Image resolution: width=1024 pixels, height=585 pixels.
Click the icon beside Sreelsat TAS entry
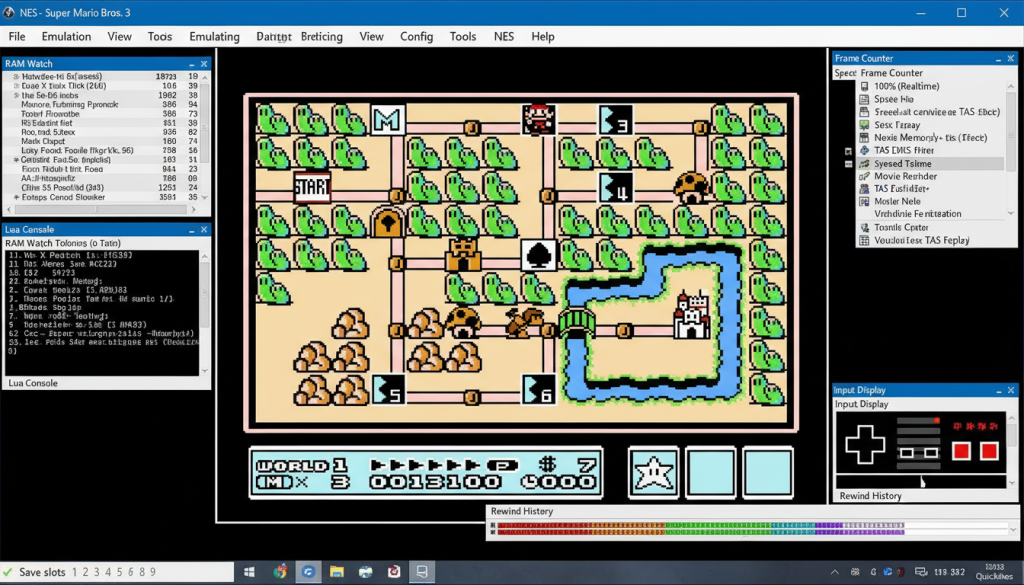(x=865, y=112)
